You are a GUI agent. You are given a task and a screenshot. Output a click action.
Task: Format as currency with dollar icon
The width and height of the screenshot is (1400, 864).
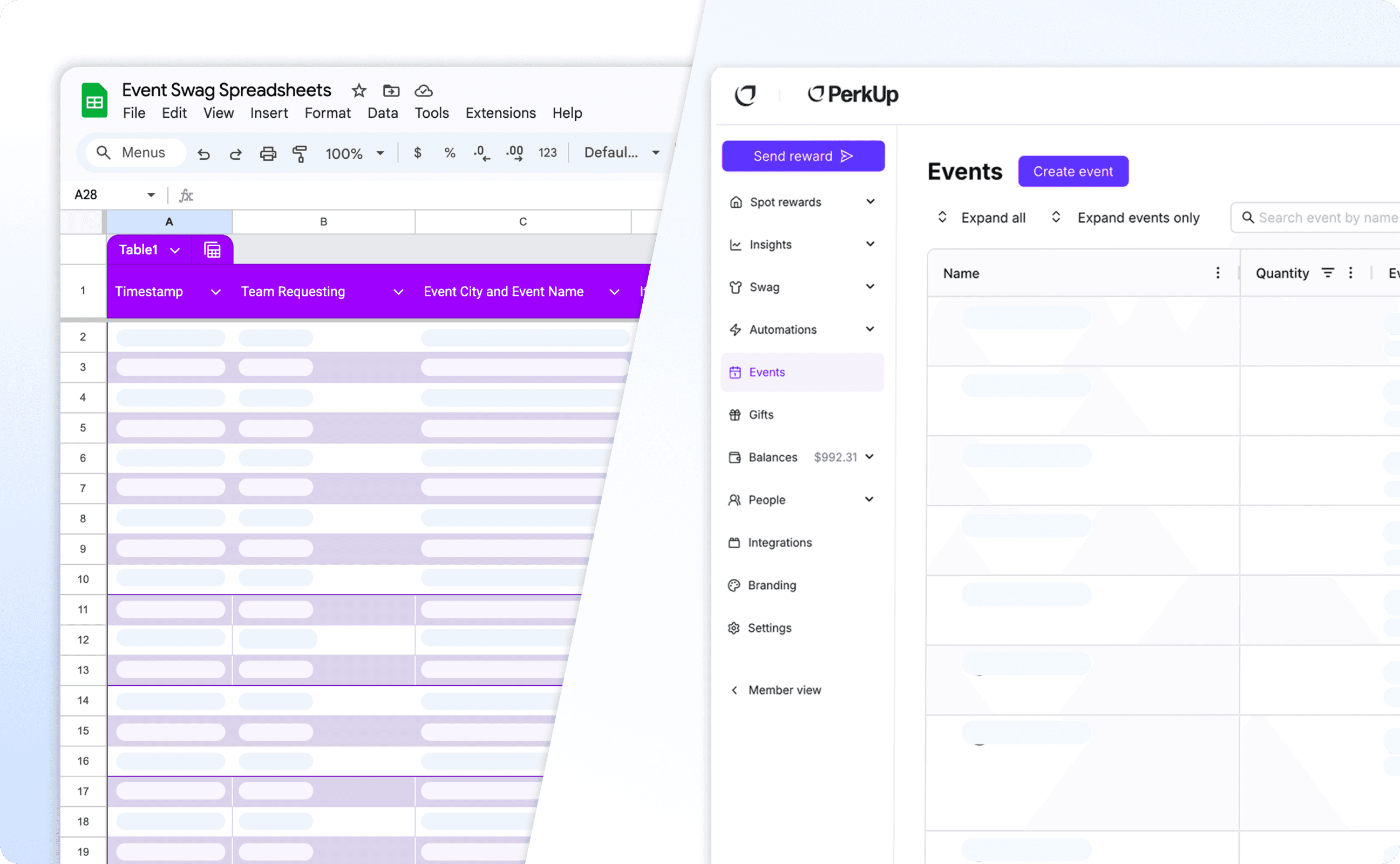point(417,153)
